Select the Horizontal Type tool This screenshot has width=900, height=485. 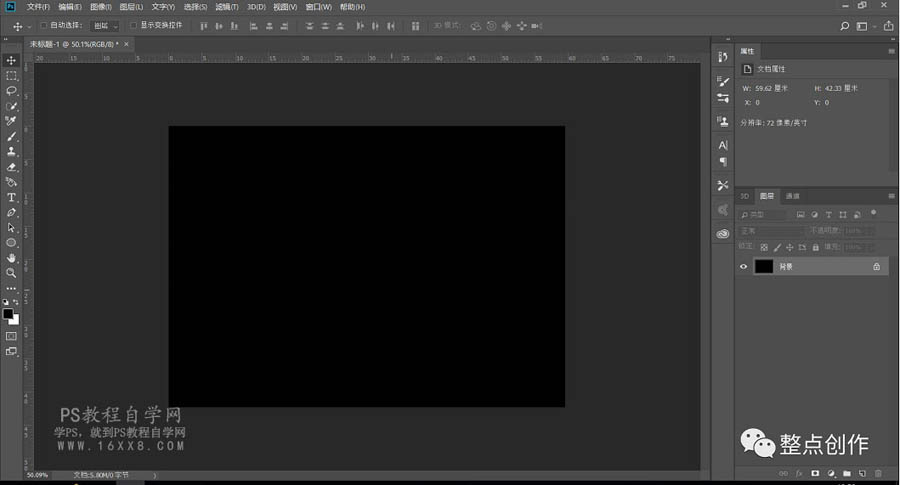point(11,197)
